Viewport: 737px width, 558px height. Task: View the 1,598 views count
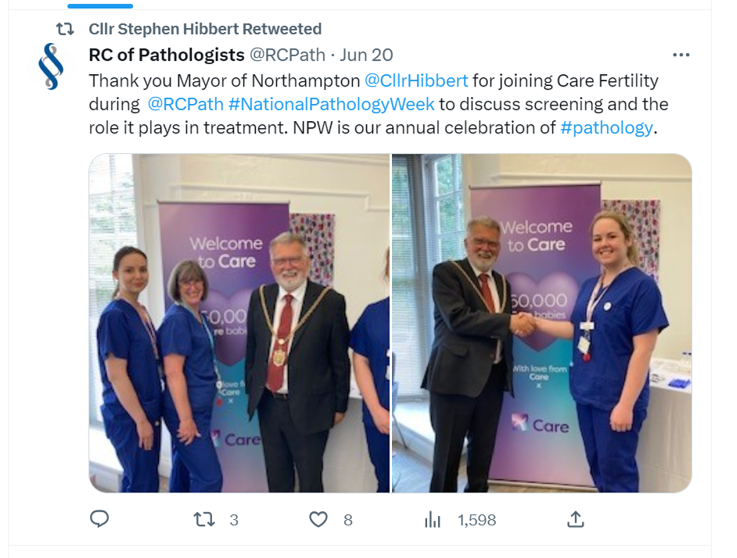coord(477,520)
